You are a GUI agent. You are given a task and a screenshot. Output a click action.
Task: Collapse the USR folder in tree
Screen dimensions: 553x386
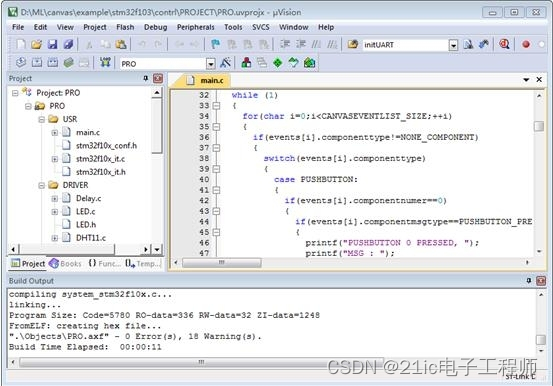point(41,120)
